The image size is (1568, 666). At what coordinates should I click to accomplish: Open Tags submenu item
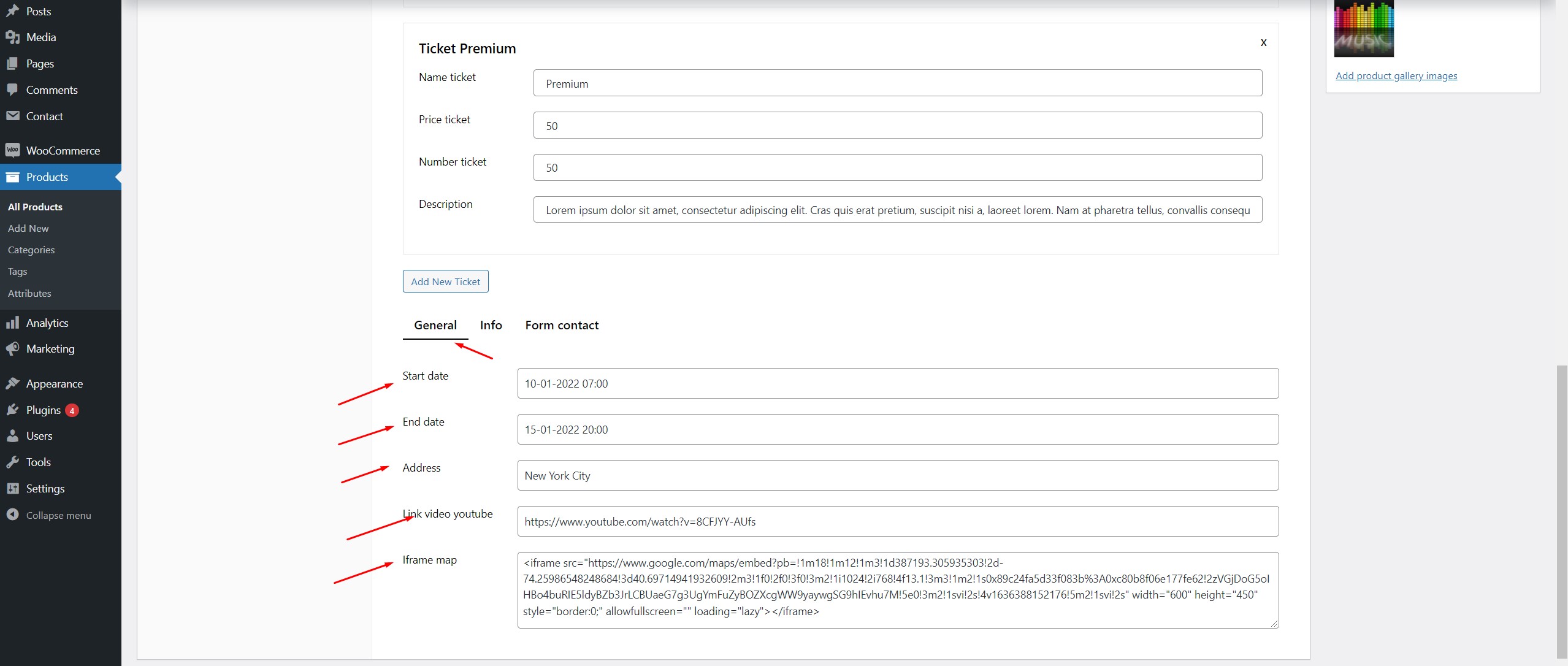coord(17,272)
